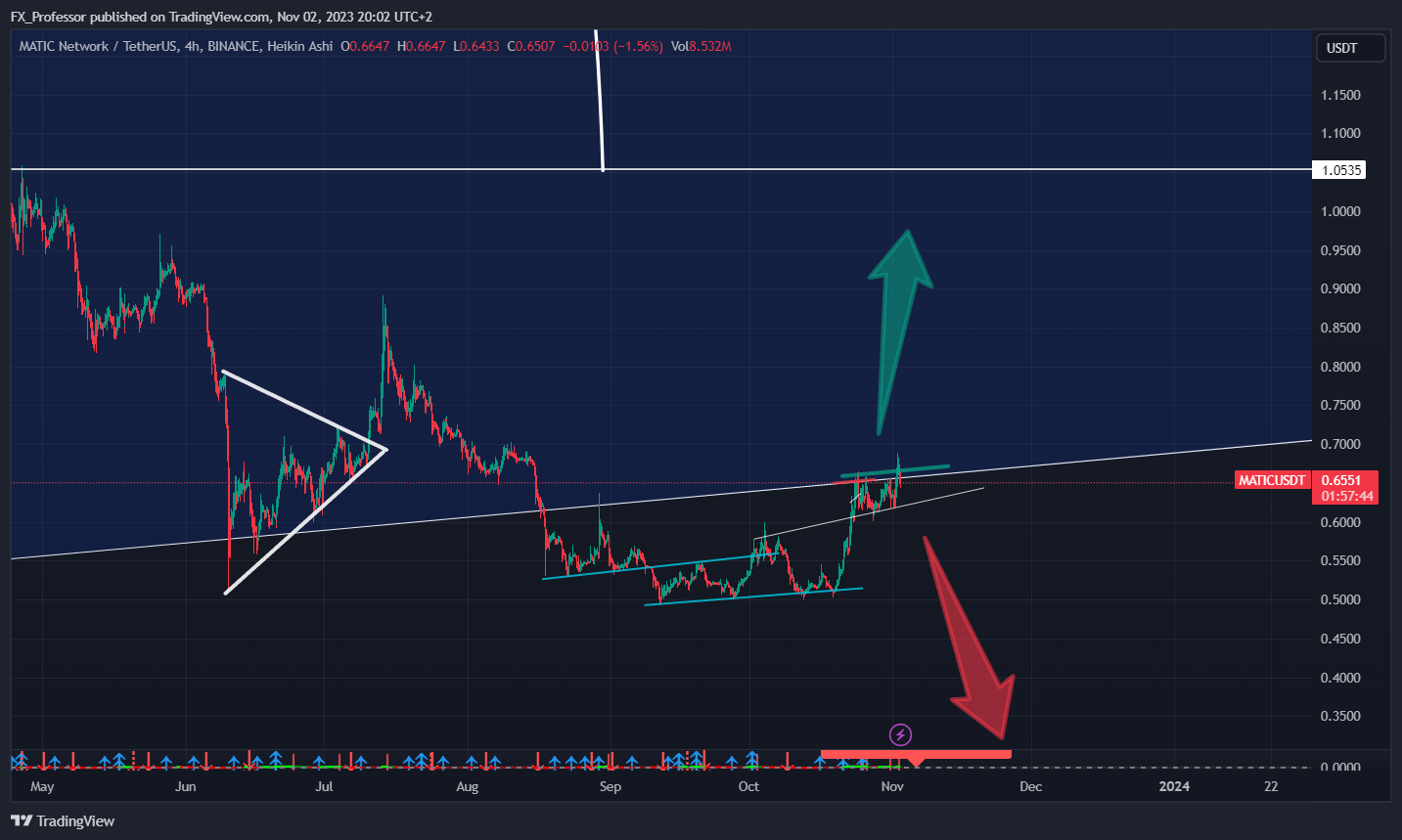Viewport: 1402px width, 840px height.
Task: Click the Dec label on time axis
Action: tap(1031, 786)
